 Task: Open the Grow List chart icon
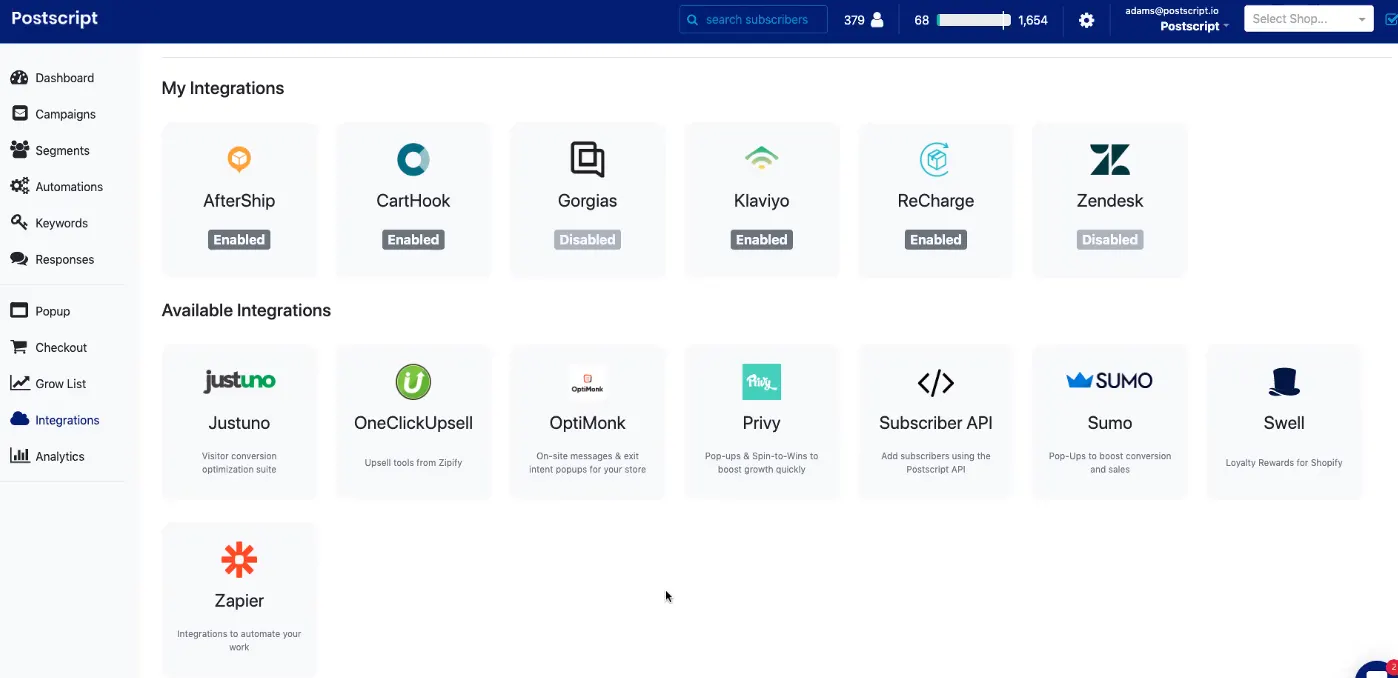click(19, 383)
